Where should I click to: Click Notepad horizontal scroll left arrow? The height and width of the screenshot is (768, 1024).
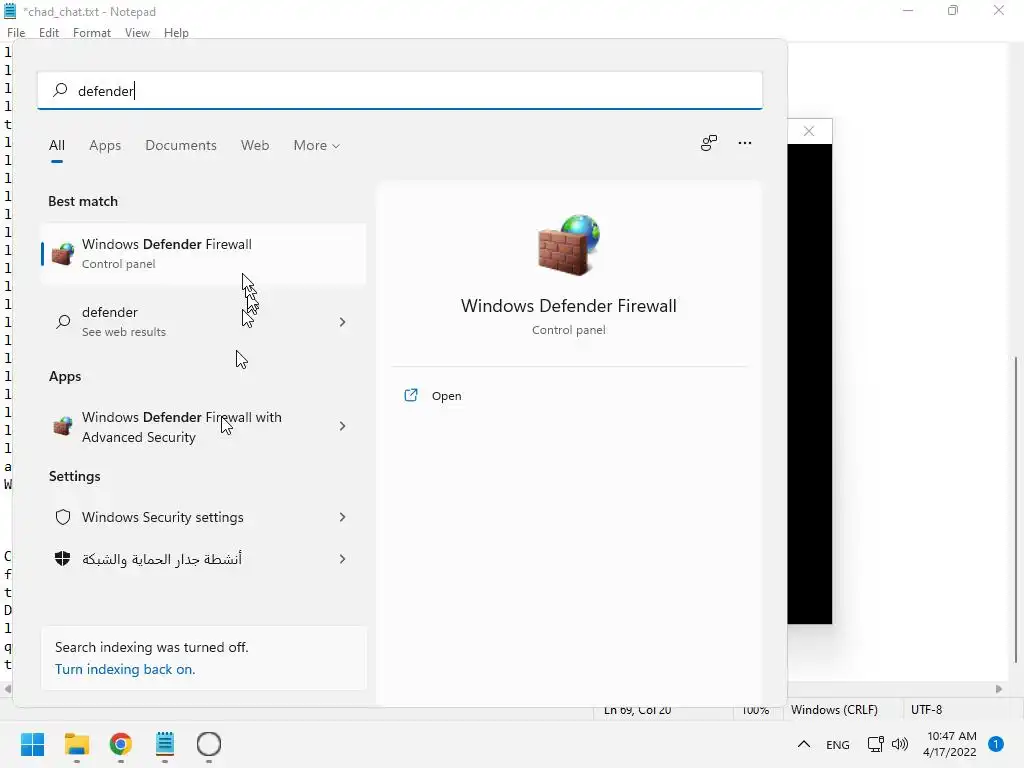[7, 689]
